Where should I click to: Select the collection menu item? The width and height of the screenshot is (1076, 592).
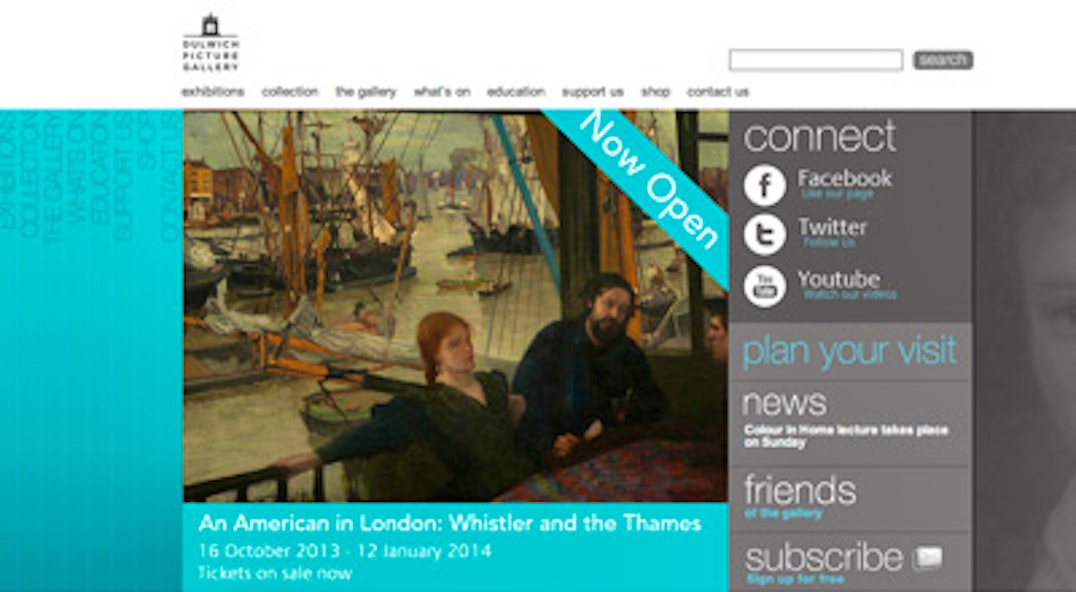click(290, 92)
